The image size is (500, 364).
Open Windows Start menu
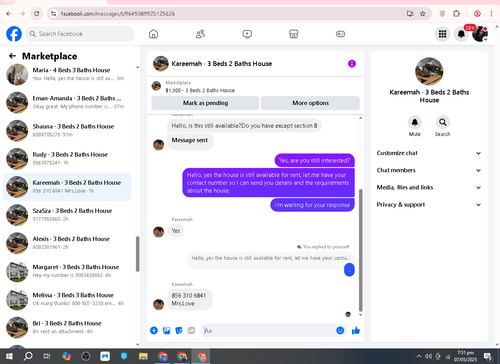click(x=9, y=356)
